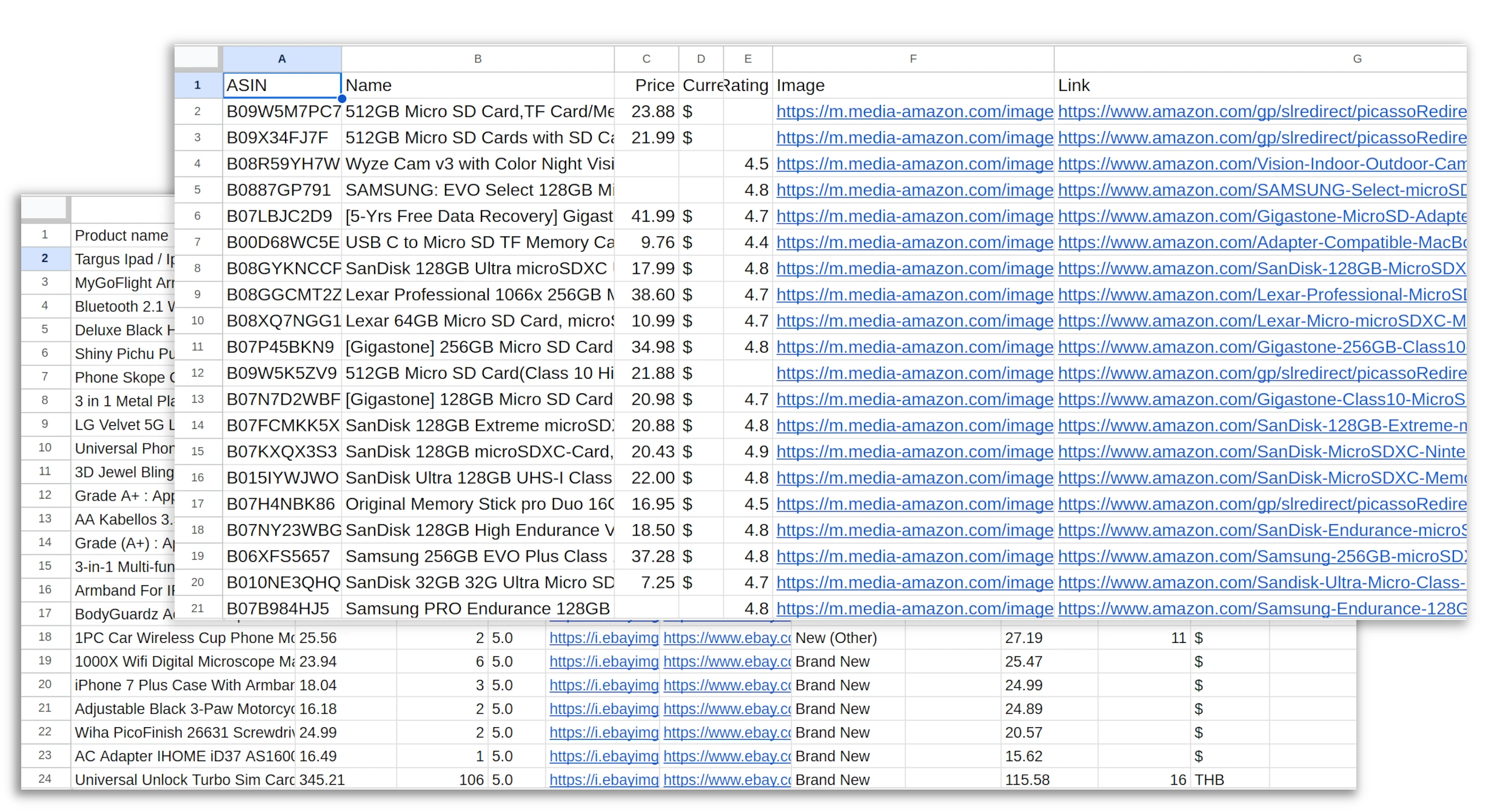1494x812 pixels.
Task: Click the 41.99 price cell for Gigastone
Action: pos(646,216)
